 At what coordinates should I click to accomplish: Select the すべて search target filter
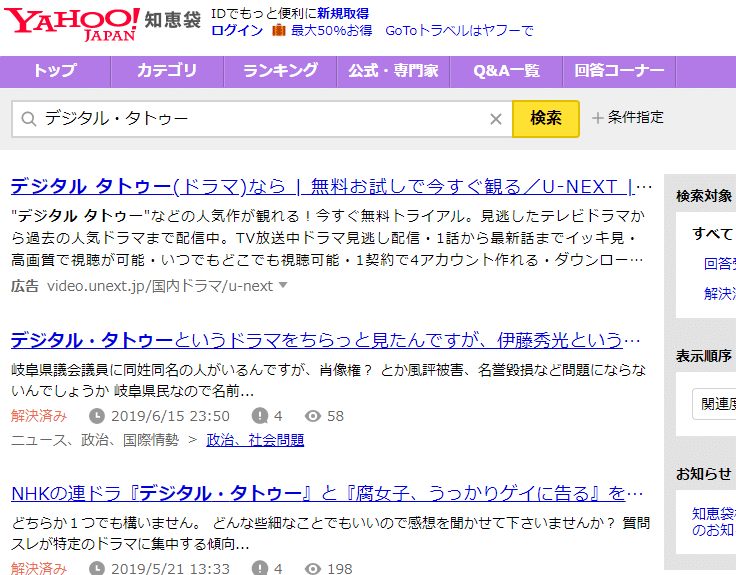pyautogui.click(x=713, y=234)
